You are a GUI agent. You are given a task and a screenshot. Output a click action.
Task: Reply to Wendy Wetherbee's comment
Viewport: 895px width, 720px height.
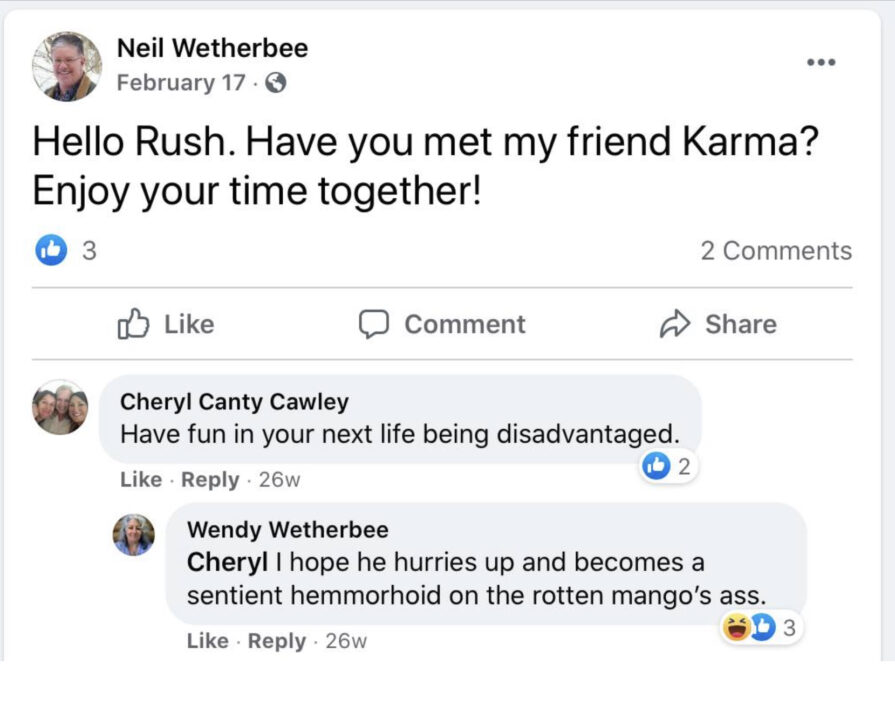[277, 641]
